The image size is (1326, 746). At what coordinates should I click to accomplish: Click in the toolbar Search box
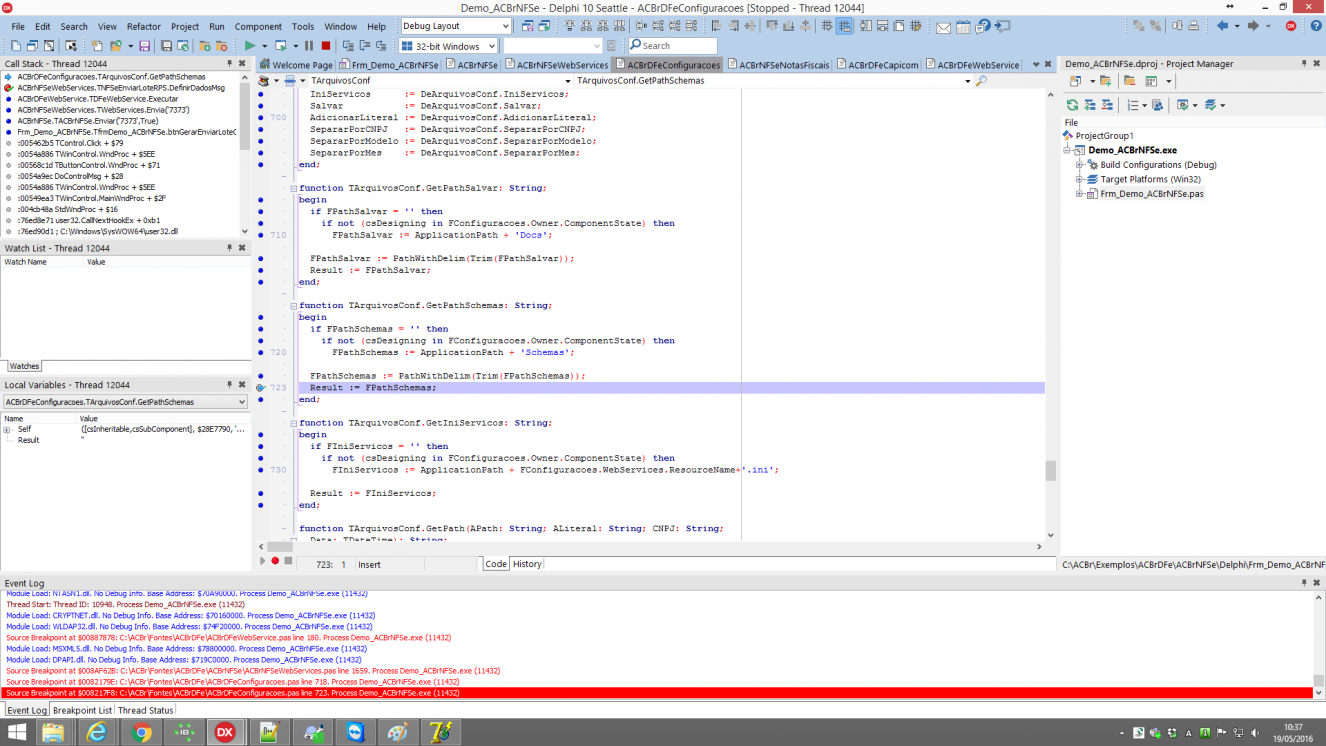(672, 46)
